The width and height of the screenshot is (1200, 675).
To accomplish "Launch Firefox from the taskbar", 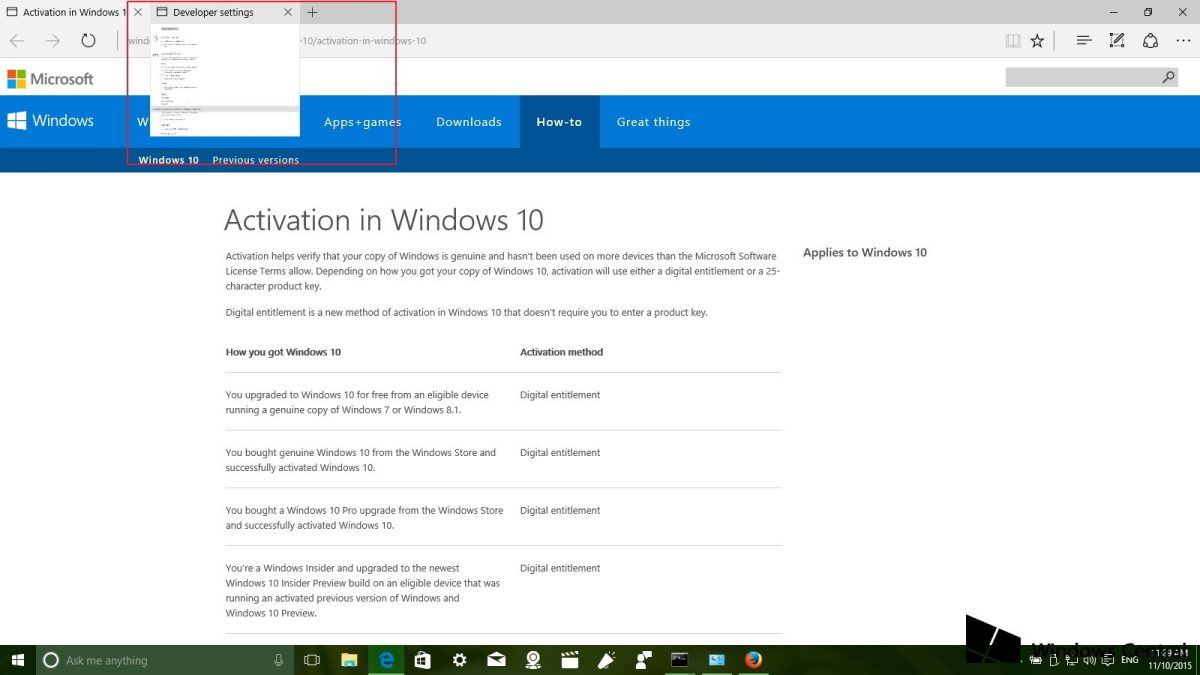I will [753, 660].
